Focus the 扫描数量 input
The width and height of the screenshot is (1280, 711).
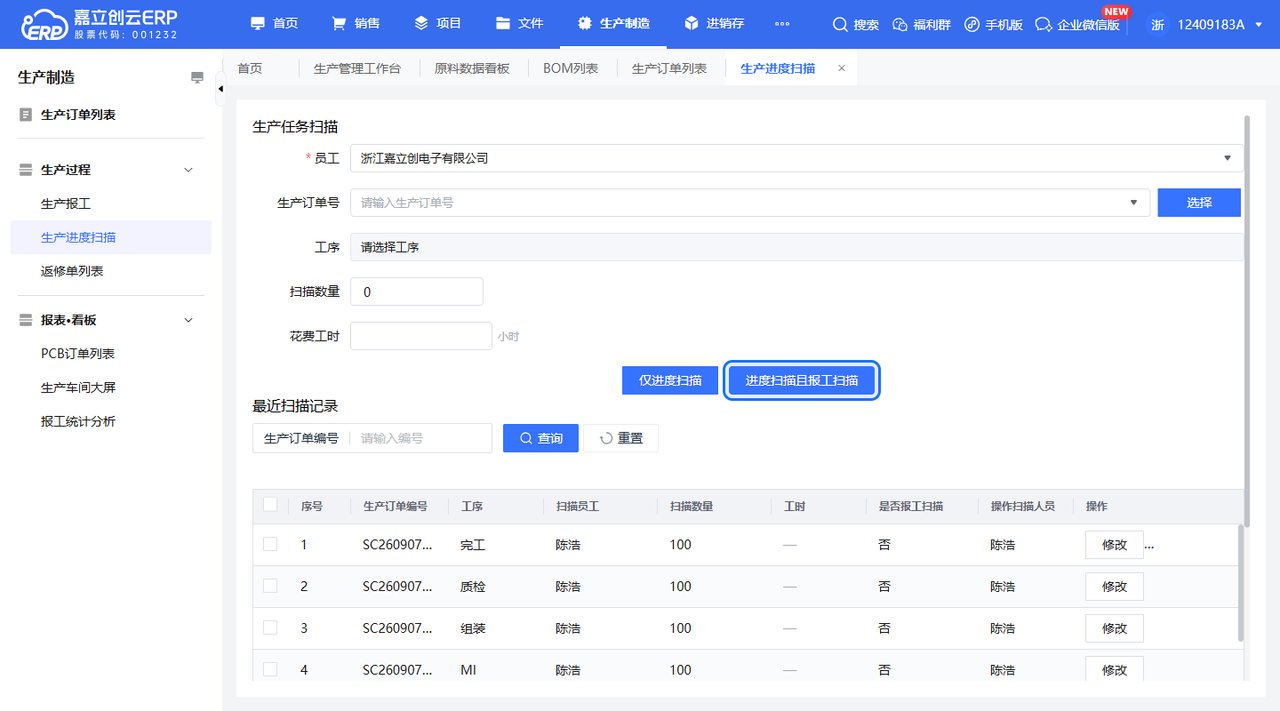(417, 292)
